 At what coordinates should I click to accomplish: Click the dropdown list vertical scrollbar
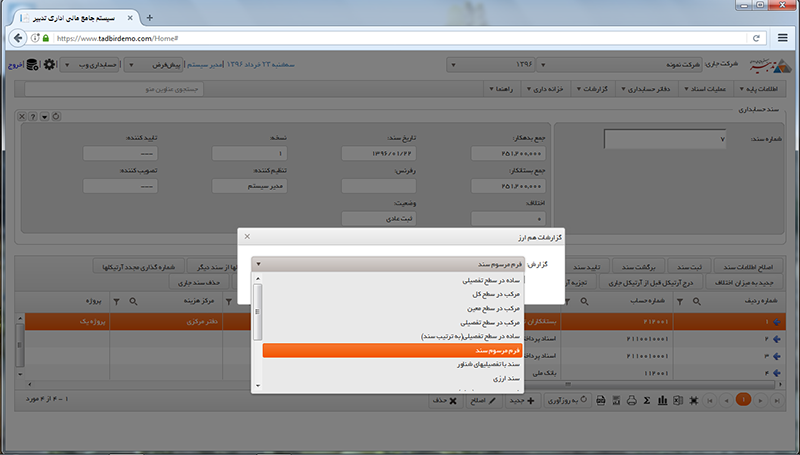[x=258, y=330]
